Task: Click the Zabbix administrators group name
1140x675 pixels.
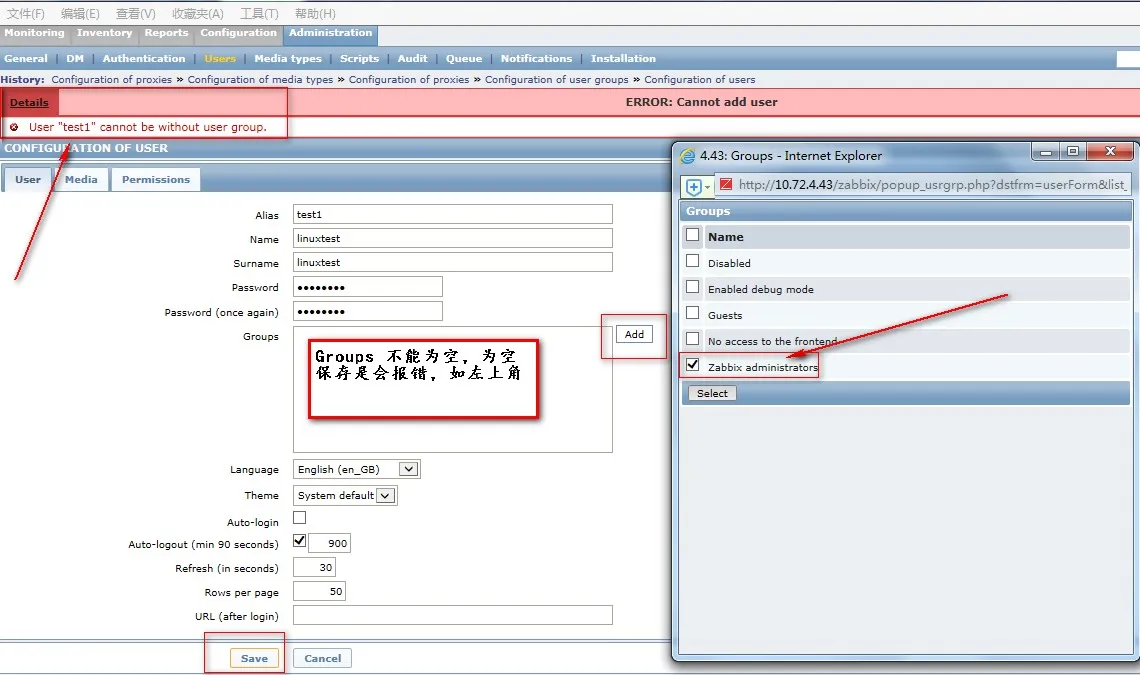Action: click(763, 367)
